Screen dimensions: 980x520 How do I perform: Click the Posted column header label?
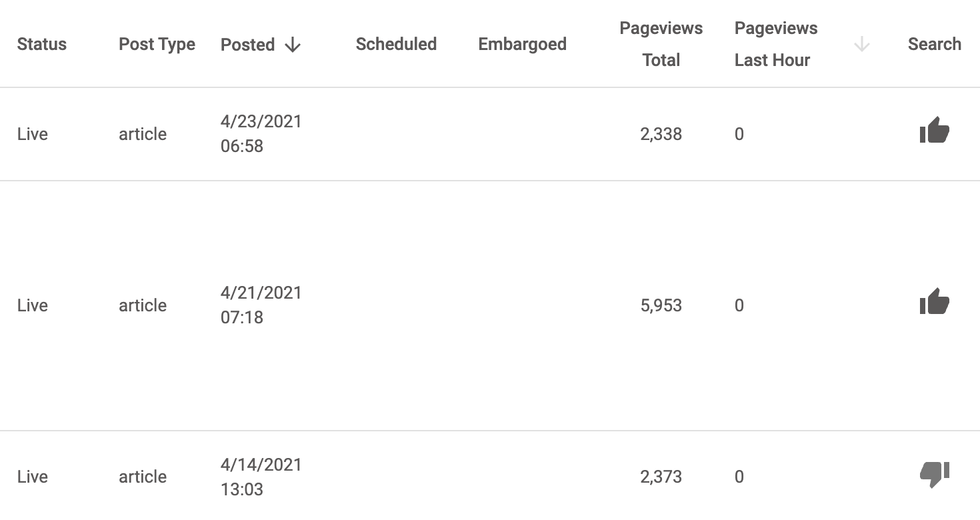pyautogui.click(x=248, y=44)
